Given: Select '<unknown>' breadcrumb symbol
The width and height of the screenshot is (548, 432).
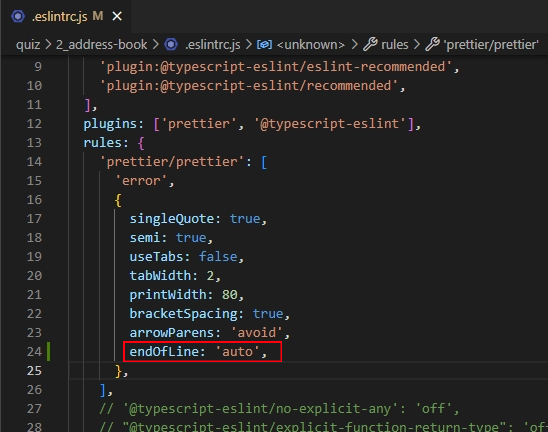Looking at the screenshot, I should pos(311,45).
